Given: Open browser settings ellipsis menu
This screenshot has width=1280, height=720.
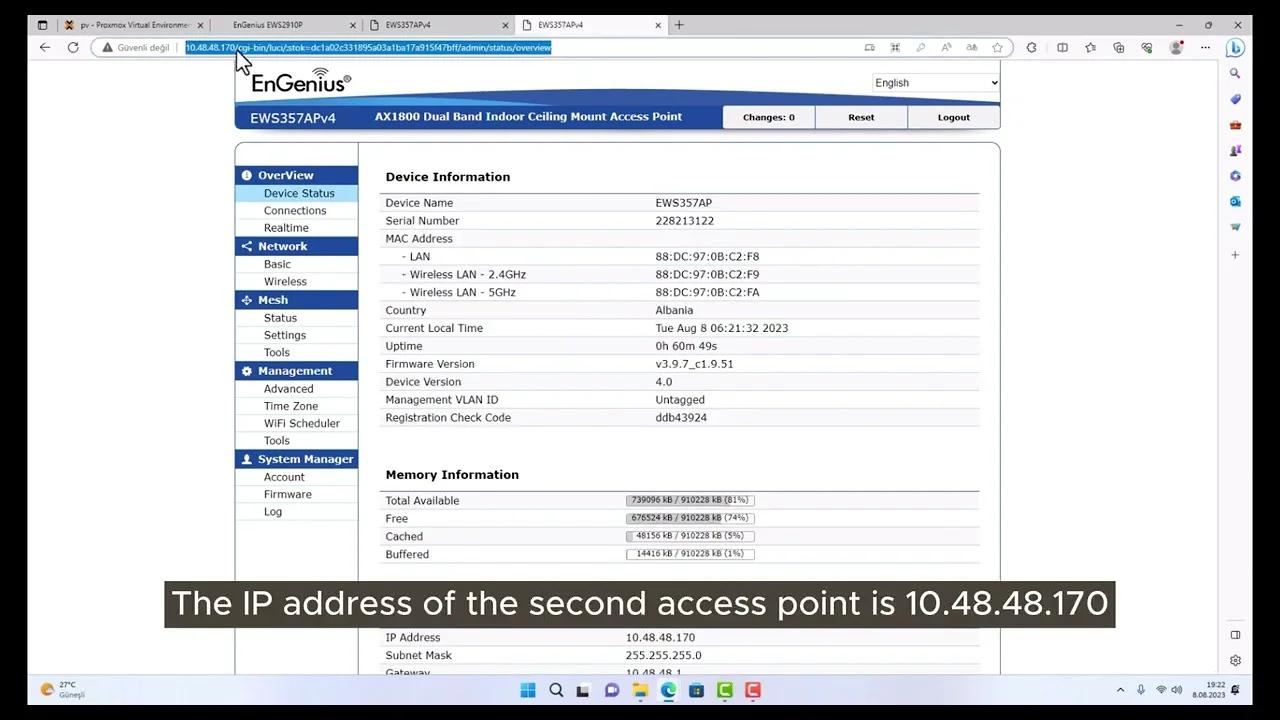Looking at the screenshot, I should point(1205,47).
